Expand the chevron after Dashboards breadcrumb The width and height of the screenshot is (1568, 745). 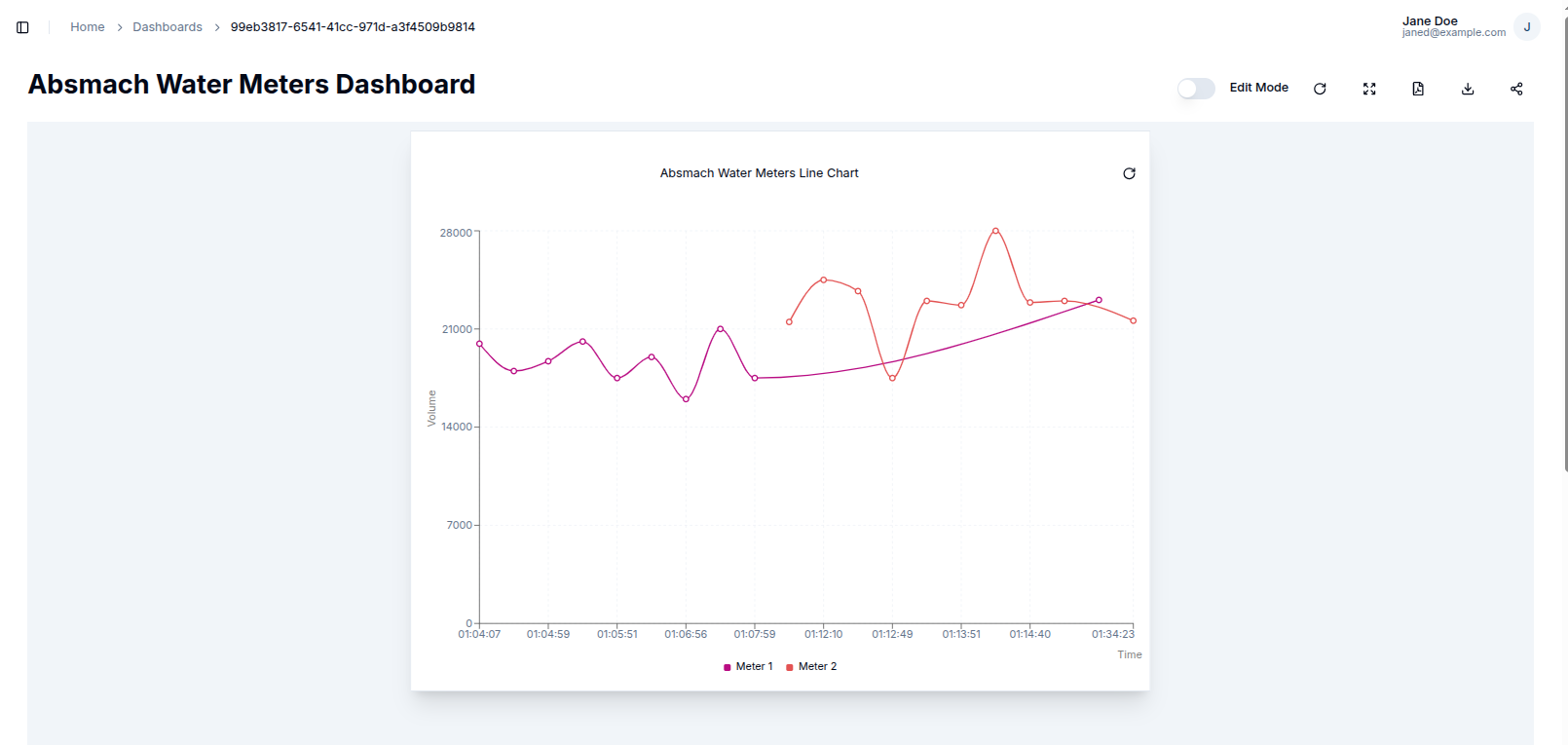tap(216, 27)
